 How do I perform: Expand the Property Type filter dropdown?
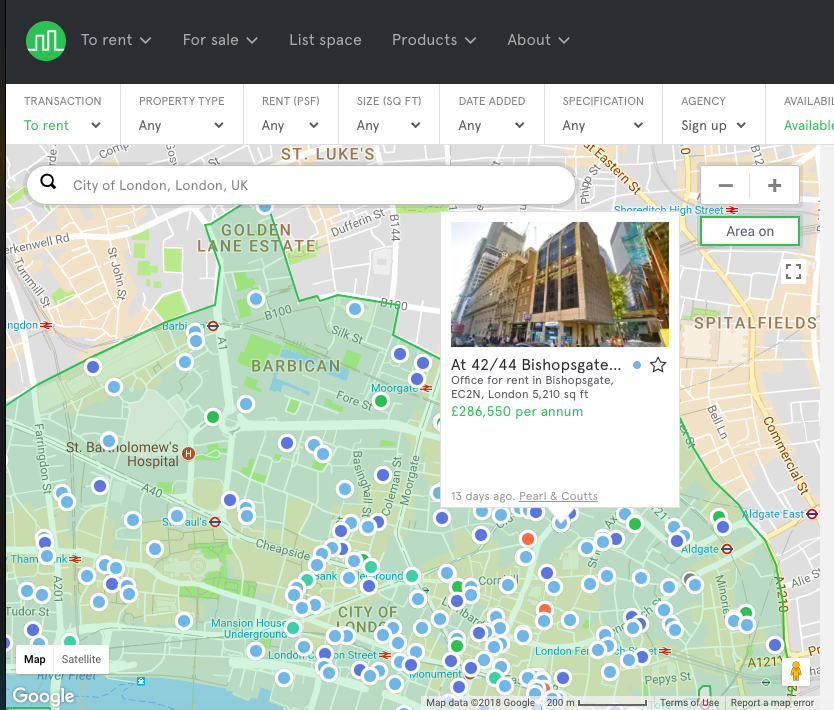(x=181, y=125)
